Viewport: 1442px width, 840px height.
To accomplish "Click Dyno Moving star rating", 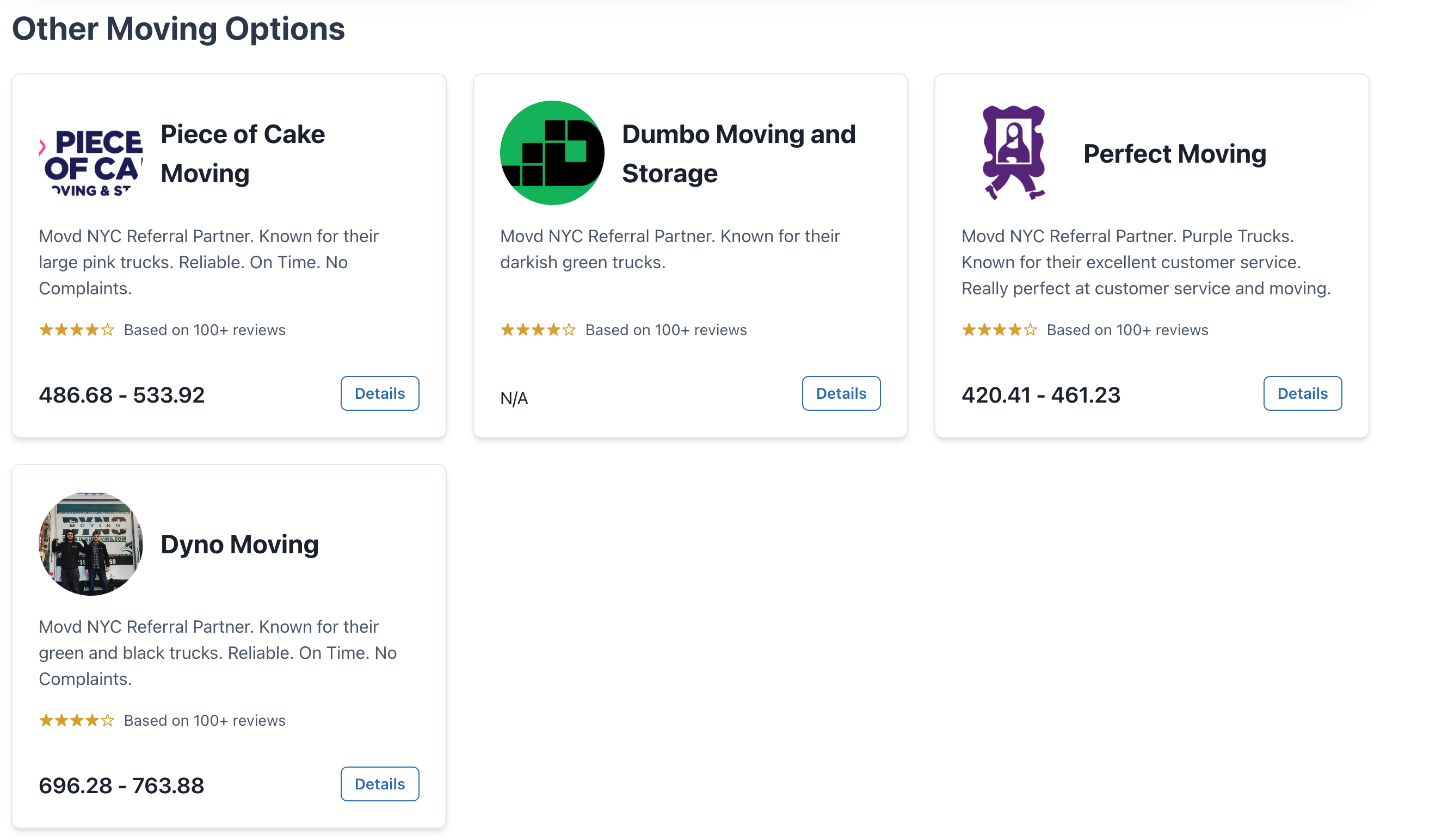I will point(77,720).
